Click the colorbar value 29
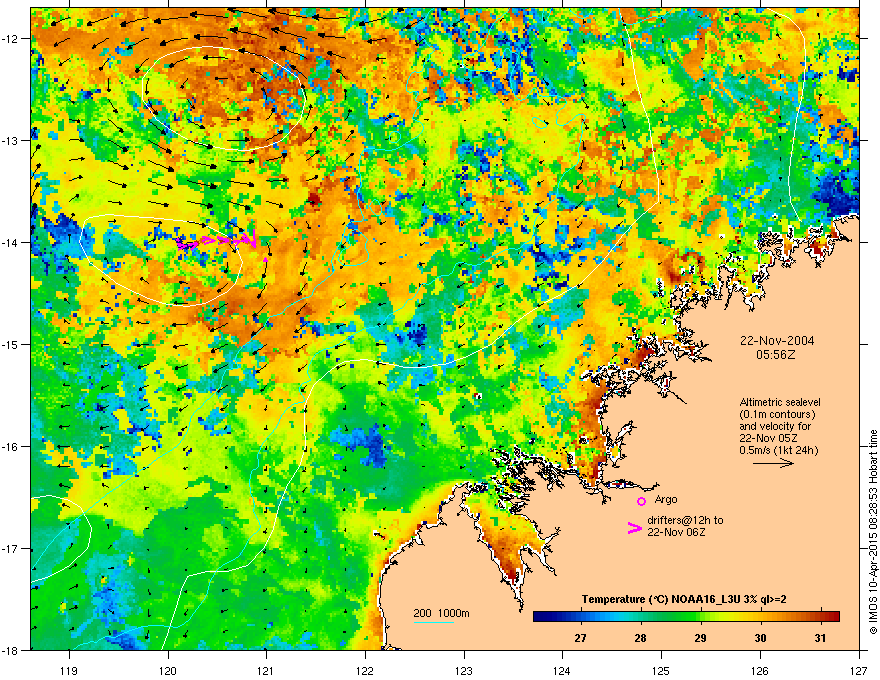 pyautogui.click(x=700, y=638)
